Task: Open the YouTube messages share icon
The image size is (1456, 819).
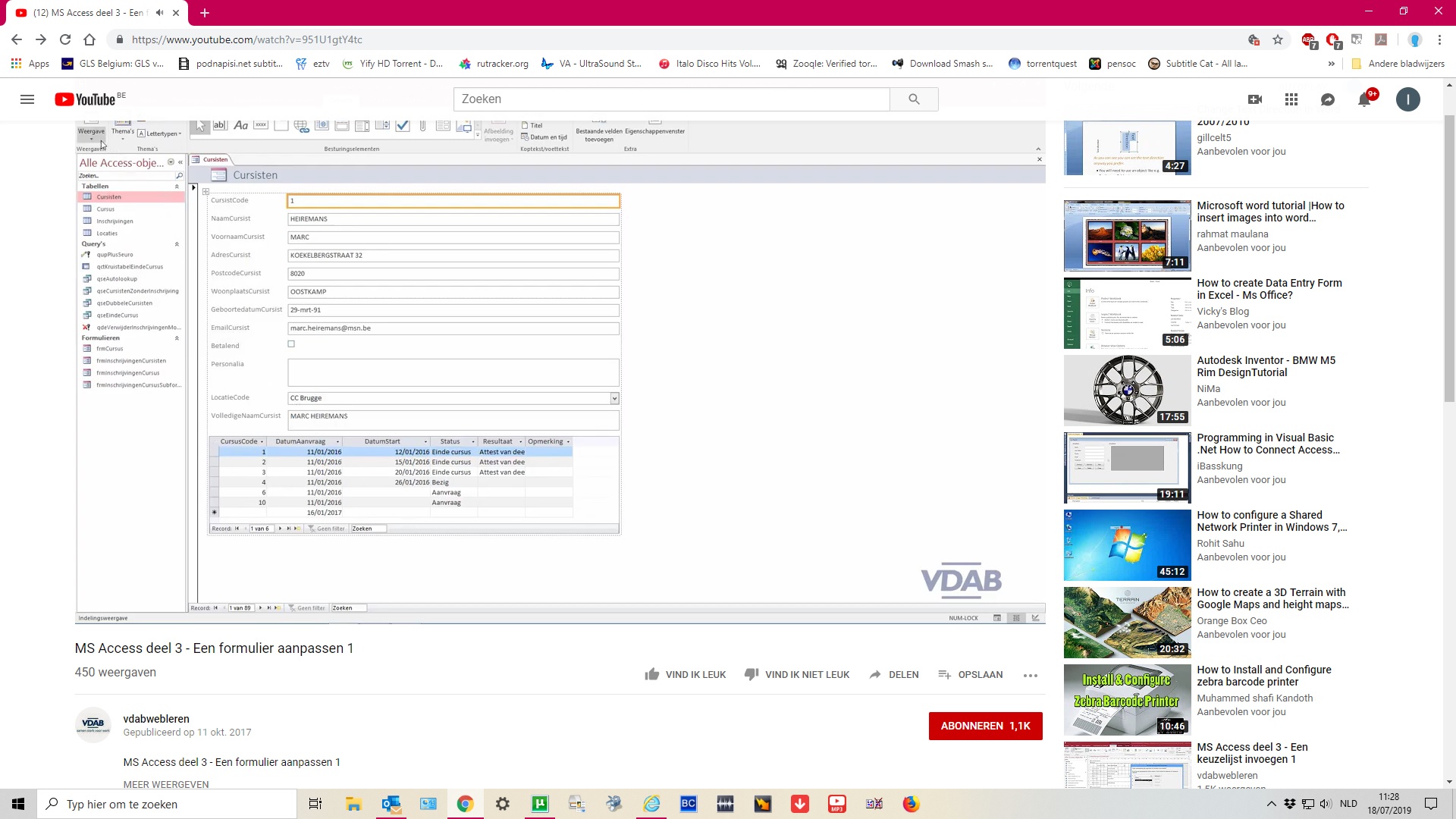Action: click(1328, 99)
